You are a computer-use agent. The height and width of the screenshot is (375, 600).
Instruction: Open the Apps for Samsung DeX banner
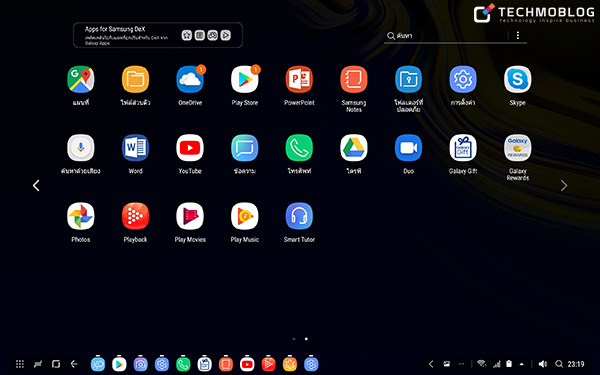pos(158,35)
